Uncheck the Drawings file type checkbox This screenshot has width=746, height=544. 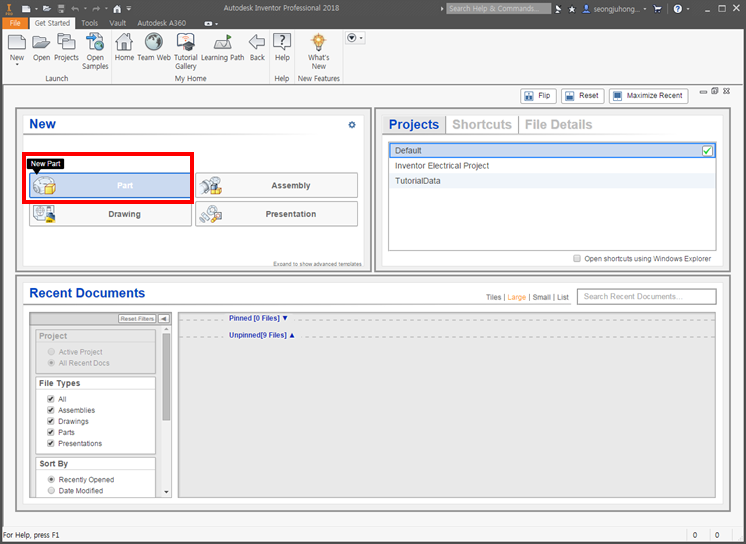pyautogui.click(x=50, y=421)
